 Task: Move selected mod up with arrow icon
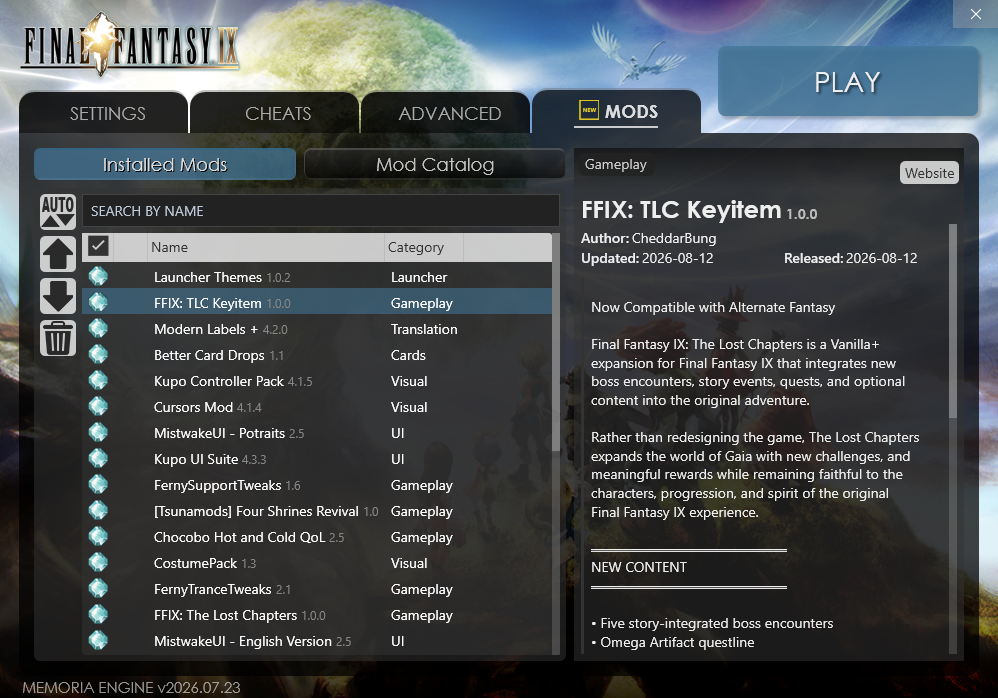58,254
